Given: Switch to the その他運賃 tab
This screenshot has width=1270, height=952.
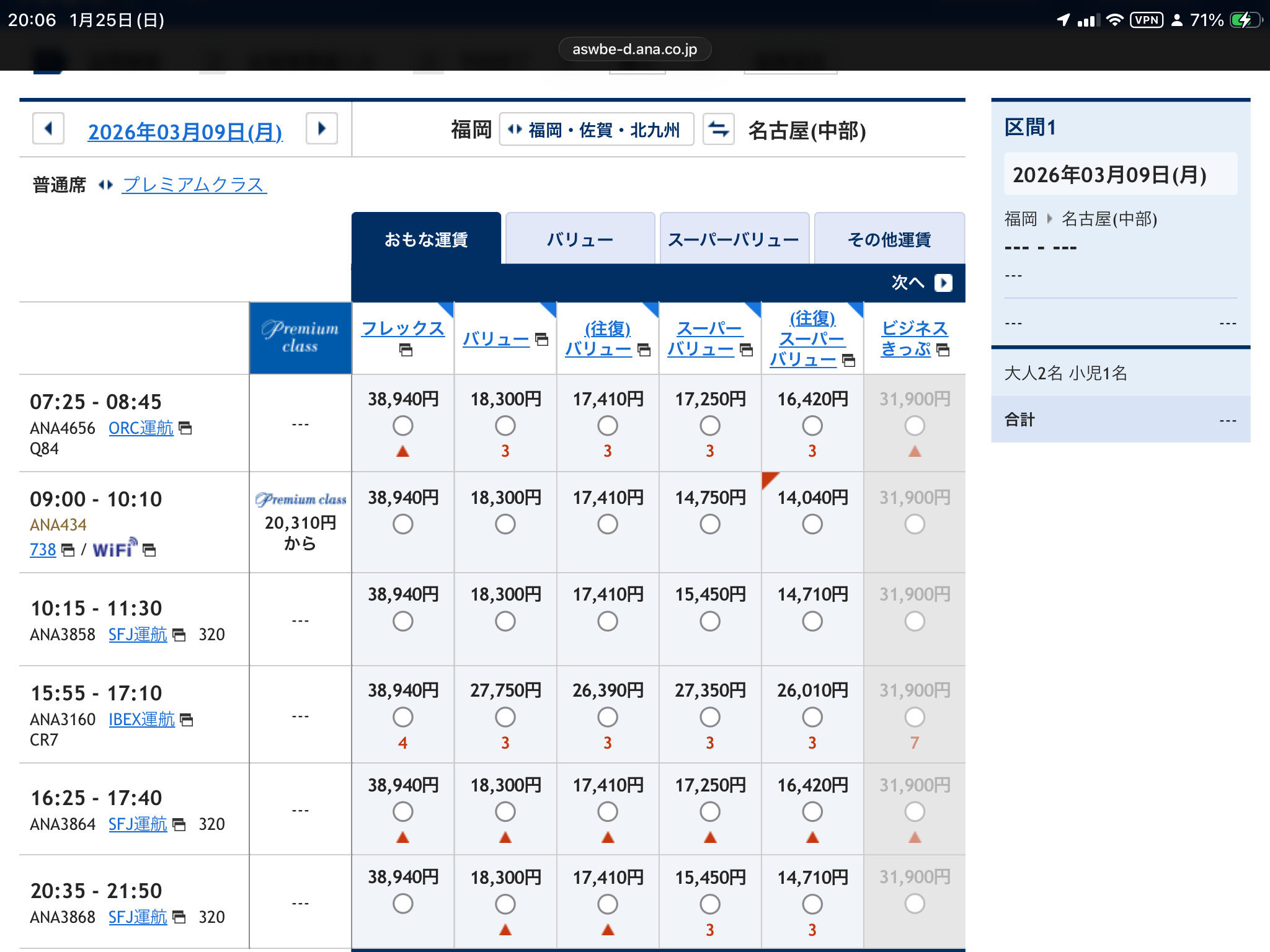Looking at the screenshot, I should pyautogui.click(x=889, y=240).
